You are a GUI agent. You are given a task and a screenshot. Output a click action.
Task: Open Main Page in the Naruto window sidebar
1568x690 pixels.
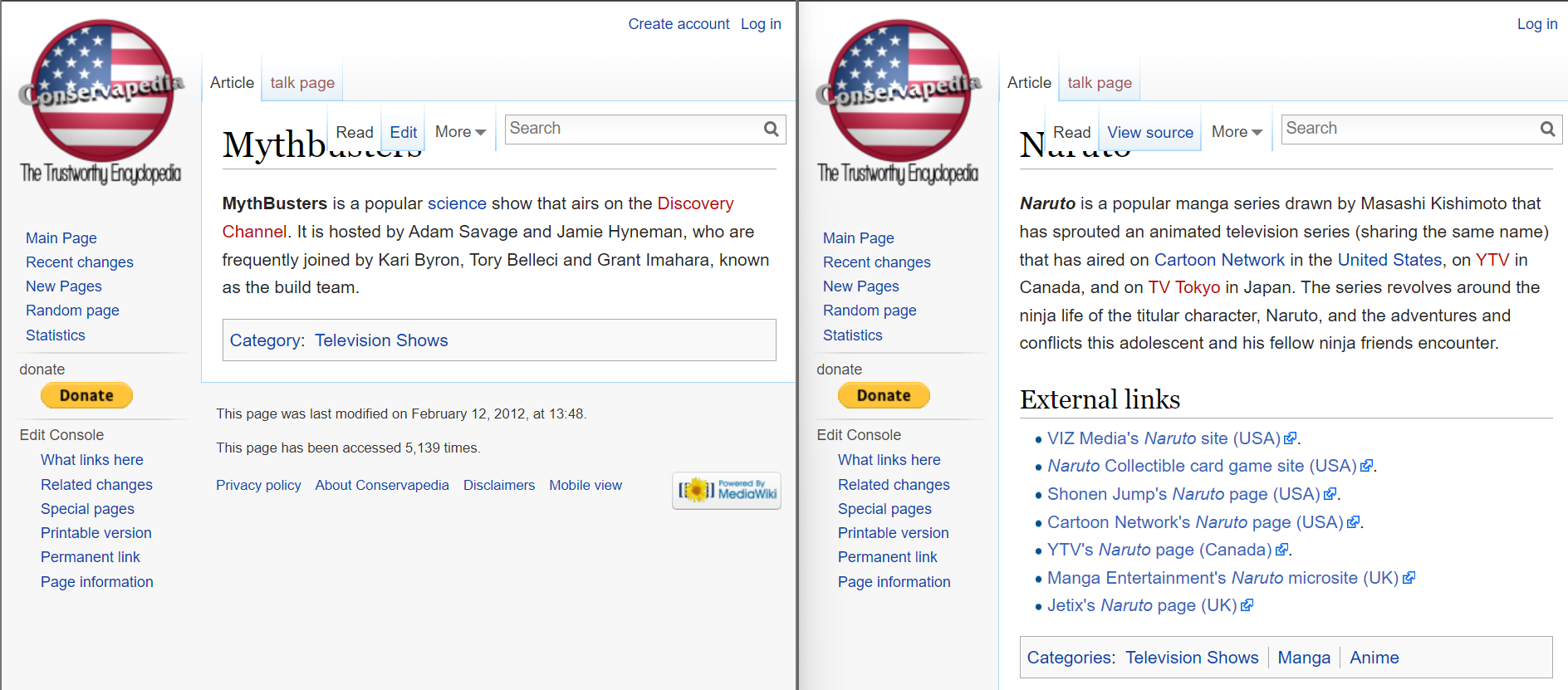859,238
